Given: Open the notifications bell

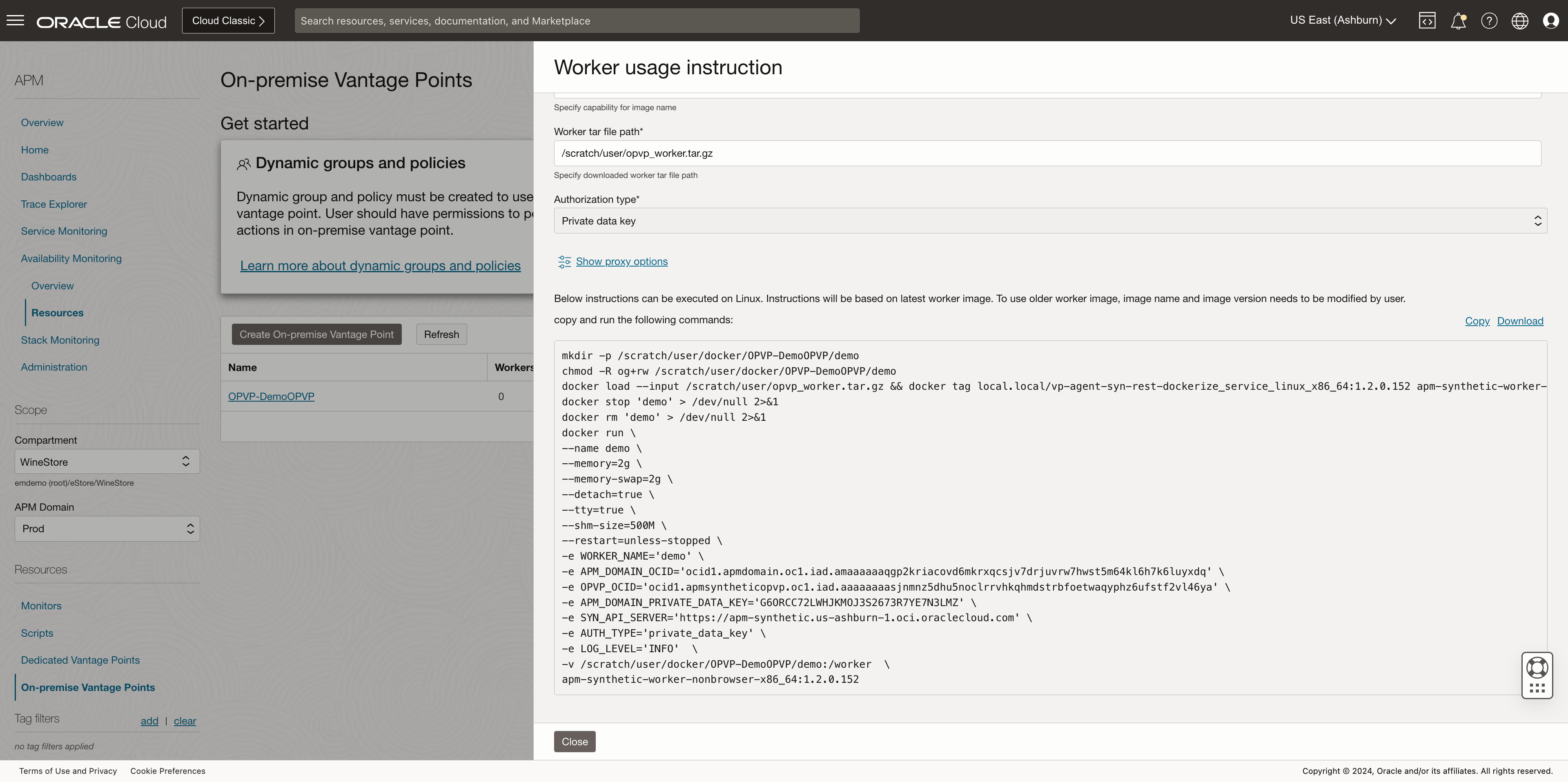Looking at the screenshot, I should coord(1458,21).
